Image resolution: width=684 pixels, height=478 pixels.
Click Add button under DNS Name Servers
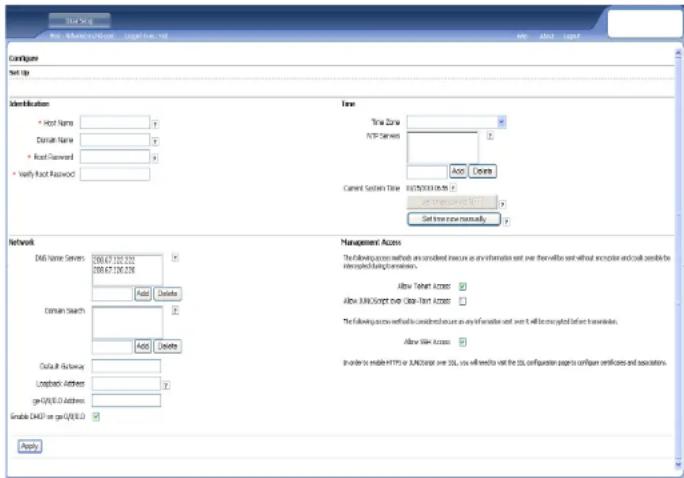tap(143, 294)
